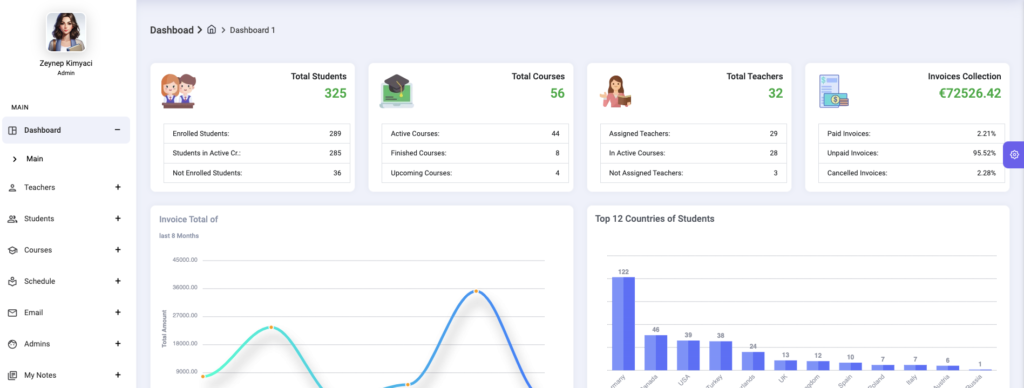Image resolution: width=1024 pixels, height=388 pixels.
Task: Click the Dashboard 1 breadcrumb link
Action: [253, 30]
